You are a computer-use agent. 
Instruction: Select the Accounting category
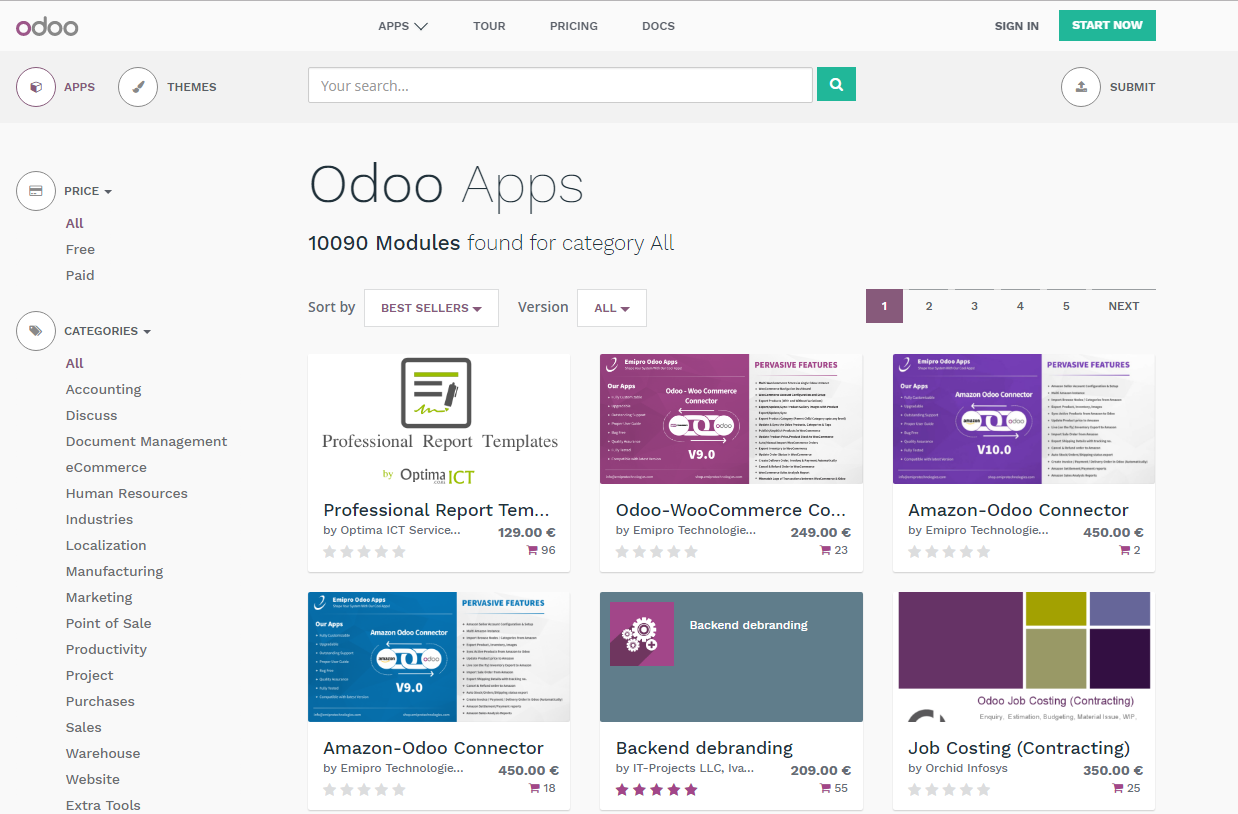(104, 389)
